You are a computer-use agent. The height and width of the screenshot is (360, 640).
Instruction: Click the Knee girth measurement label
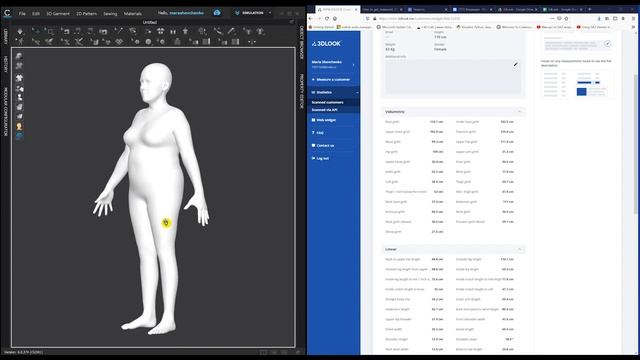coord(463,162)
